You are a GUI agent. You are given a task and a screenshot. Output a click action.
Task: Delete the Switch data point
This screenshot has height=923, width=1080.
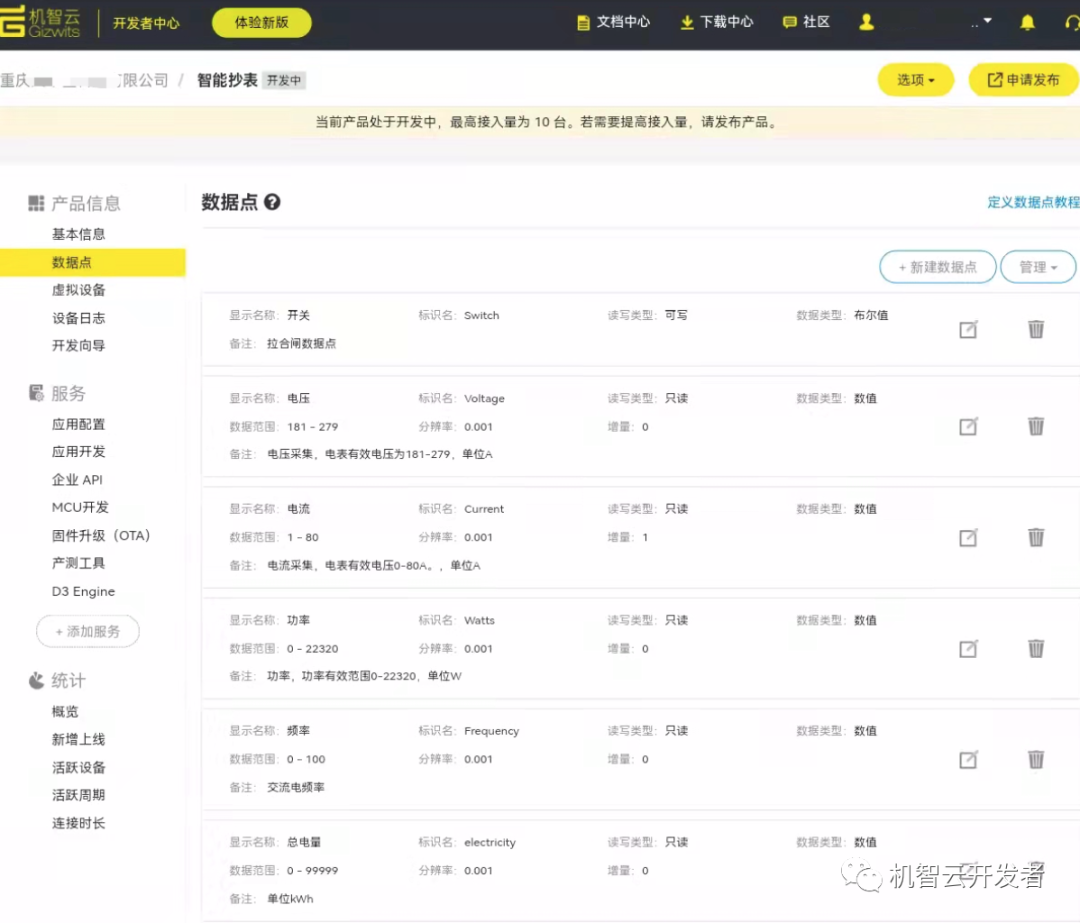(1036, 329)
